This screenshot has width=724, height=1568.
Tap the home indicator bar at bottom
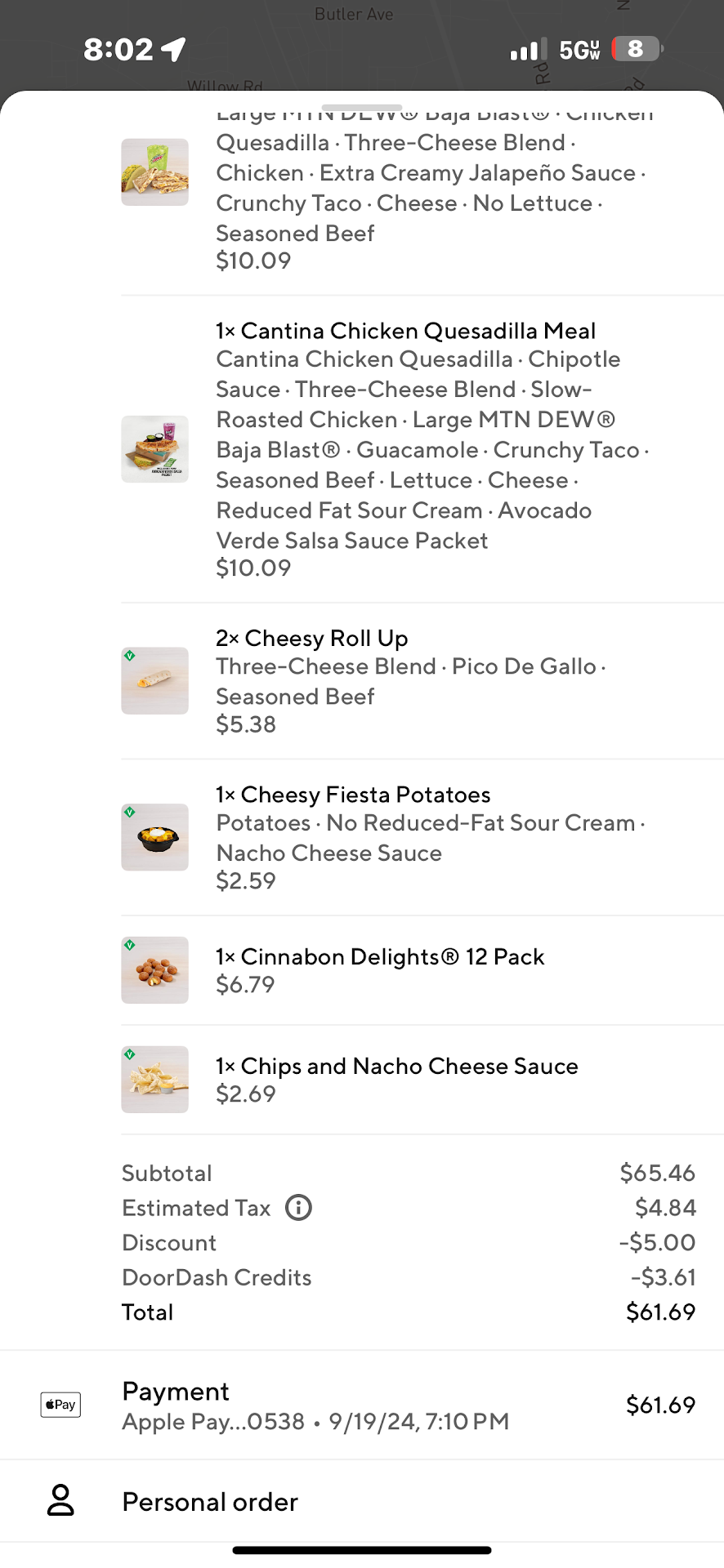tap(362, 1550)
